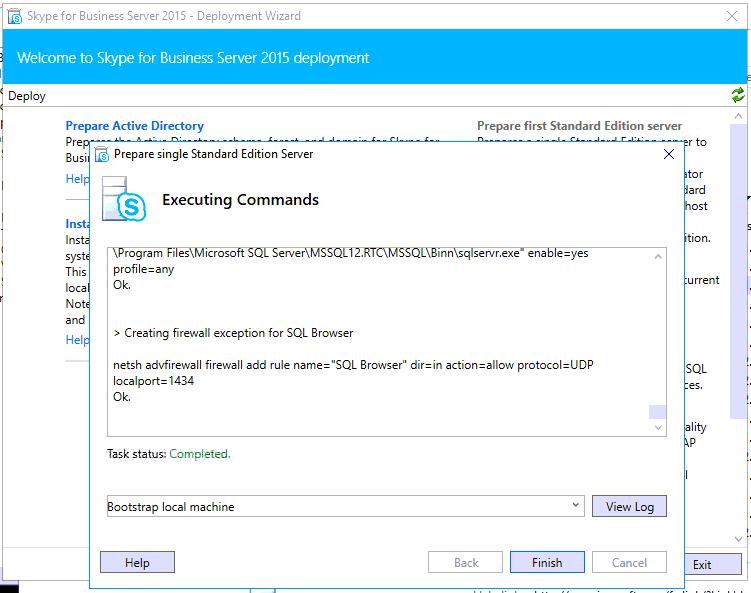Viewport: 751px width, 593px height.
Task: Click the log scrollbar down arrow
Action: tap(658, 427)
